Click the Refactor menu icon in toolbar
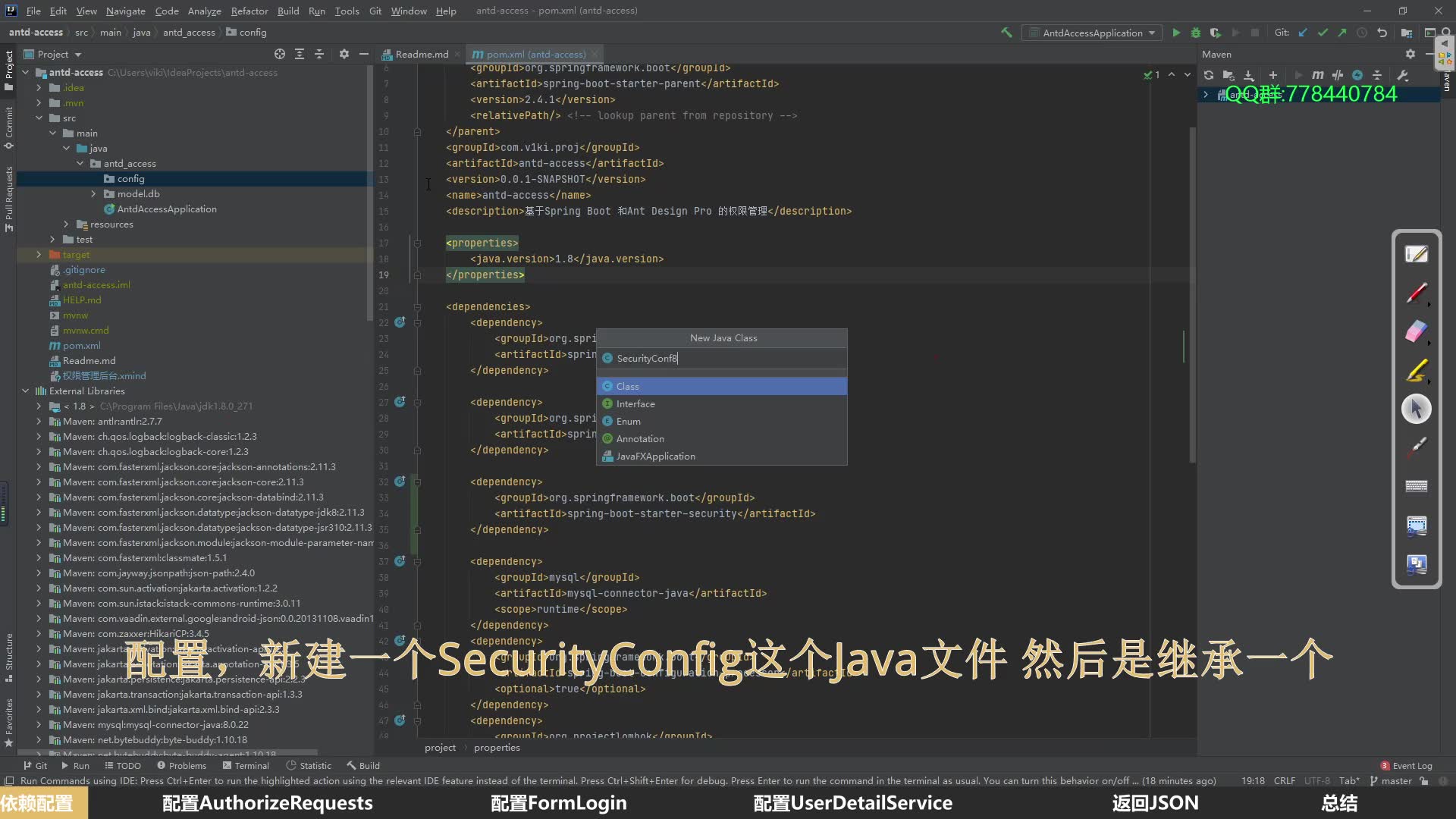Screen dimensions: 1456x819 247,10
